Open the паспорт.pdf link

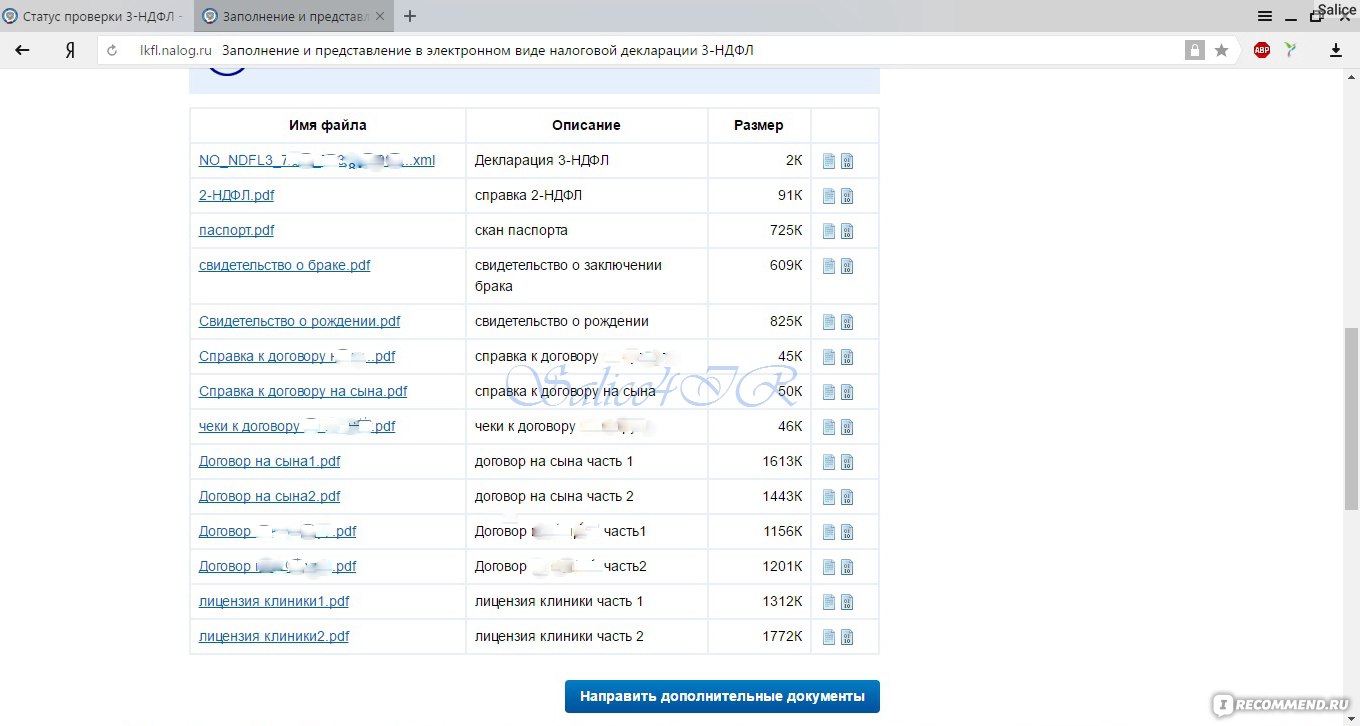pyautogui.click(x=236, y=230)
